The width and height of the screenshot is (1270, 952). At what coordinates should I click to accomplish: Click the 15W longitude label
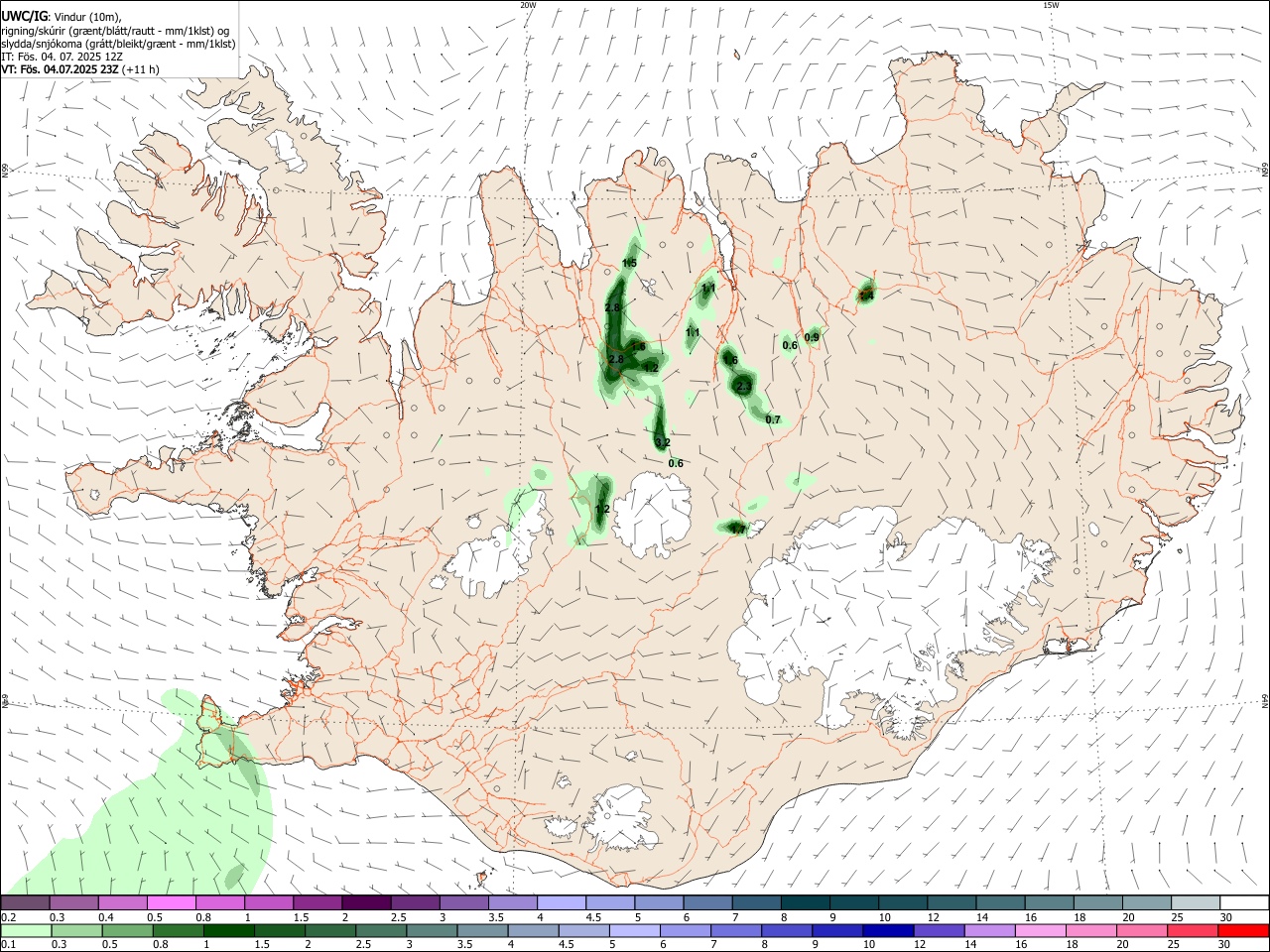[x=1051, y=5]
